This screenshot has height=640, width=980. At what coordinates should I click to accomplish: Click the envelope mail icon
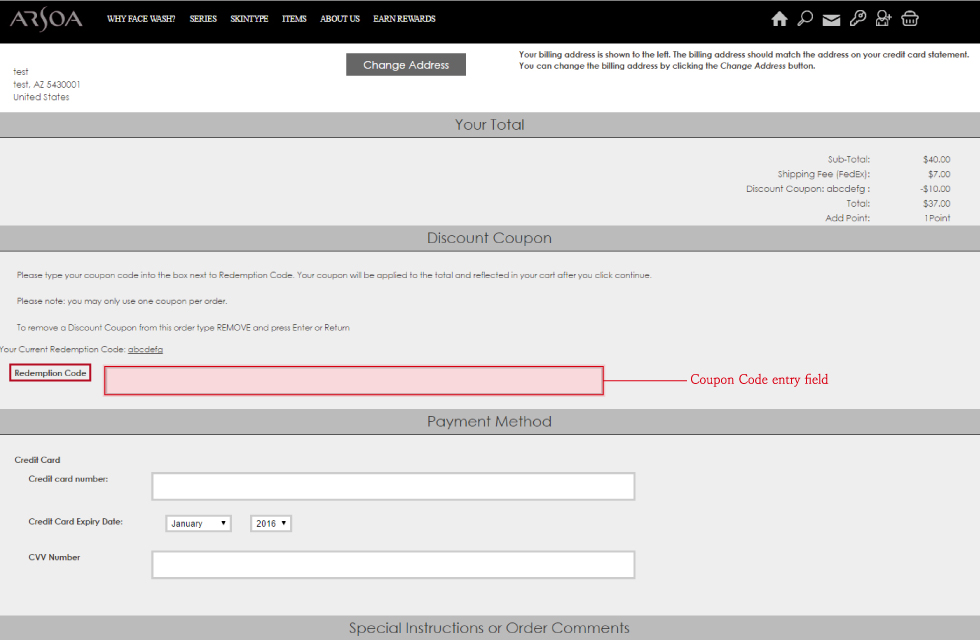point(831,20)
